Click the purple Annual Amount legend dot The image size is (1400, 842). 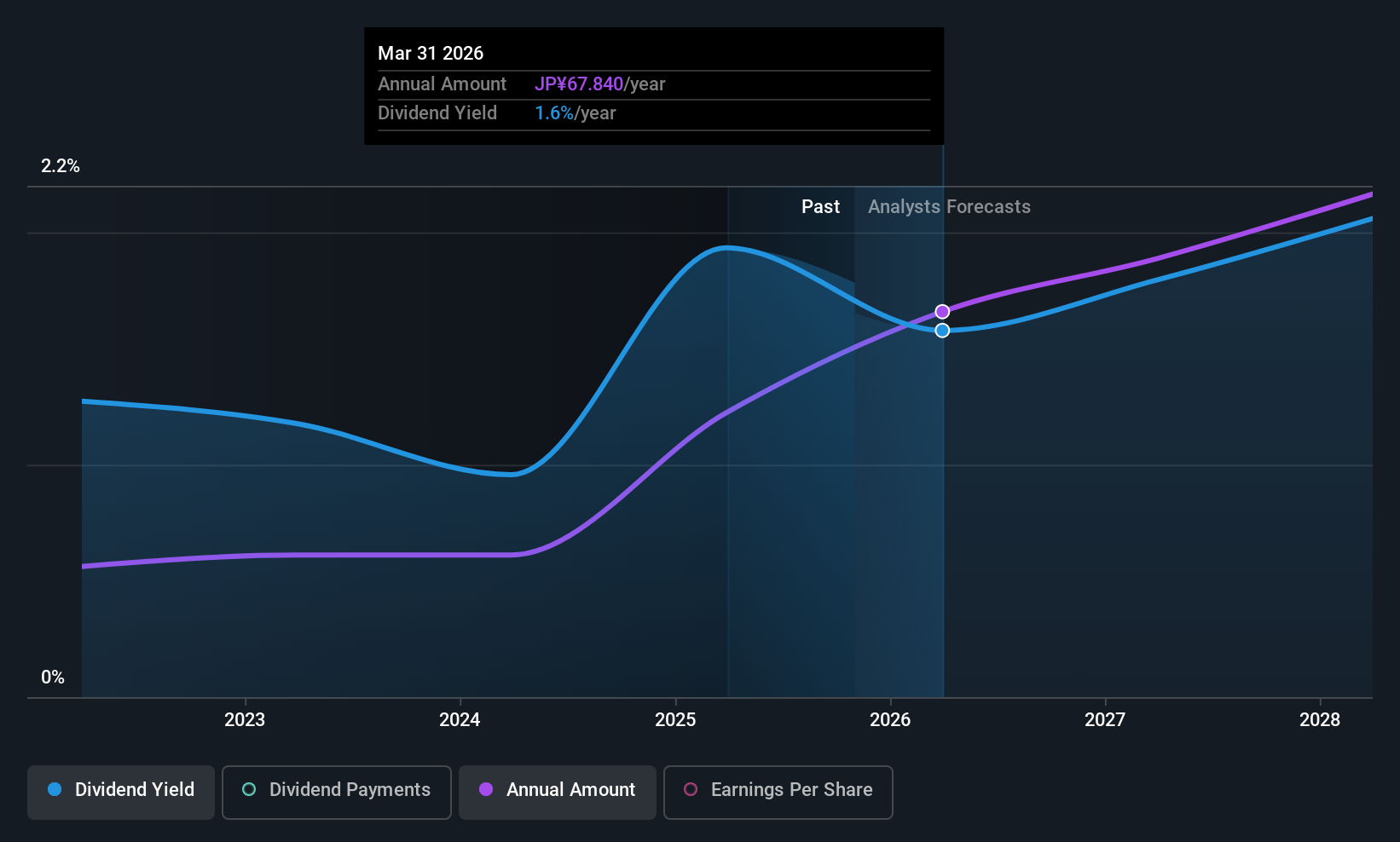click(486, 789)
